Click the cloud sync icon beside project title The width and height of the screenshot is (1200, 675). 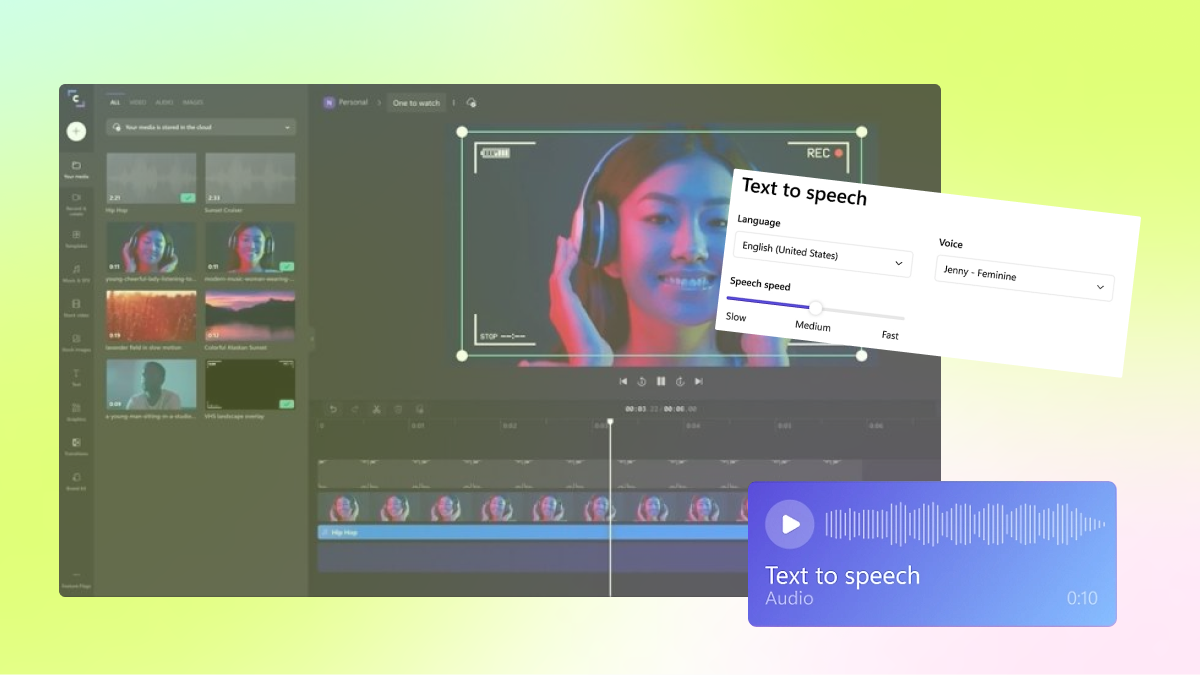[472, 103]
